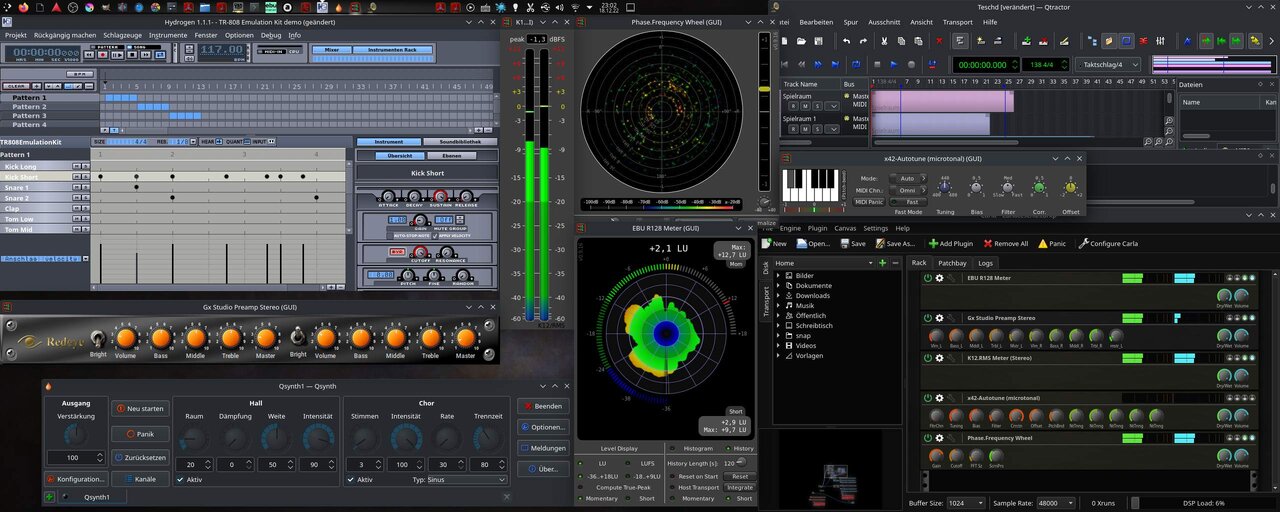Fast forward in Qtractor transport
The width and height of the screenshot is (1280, 512).
(x=817, y=65)
